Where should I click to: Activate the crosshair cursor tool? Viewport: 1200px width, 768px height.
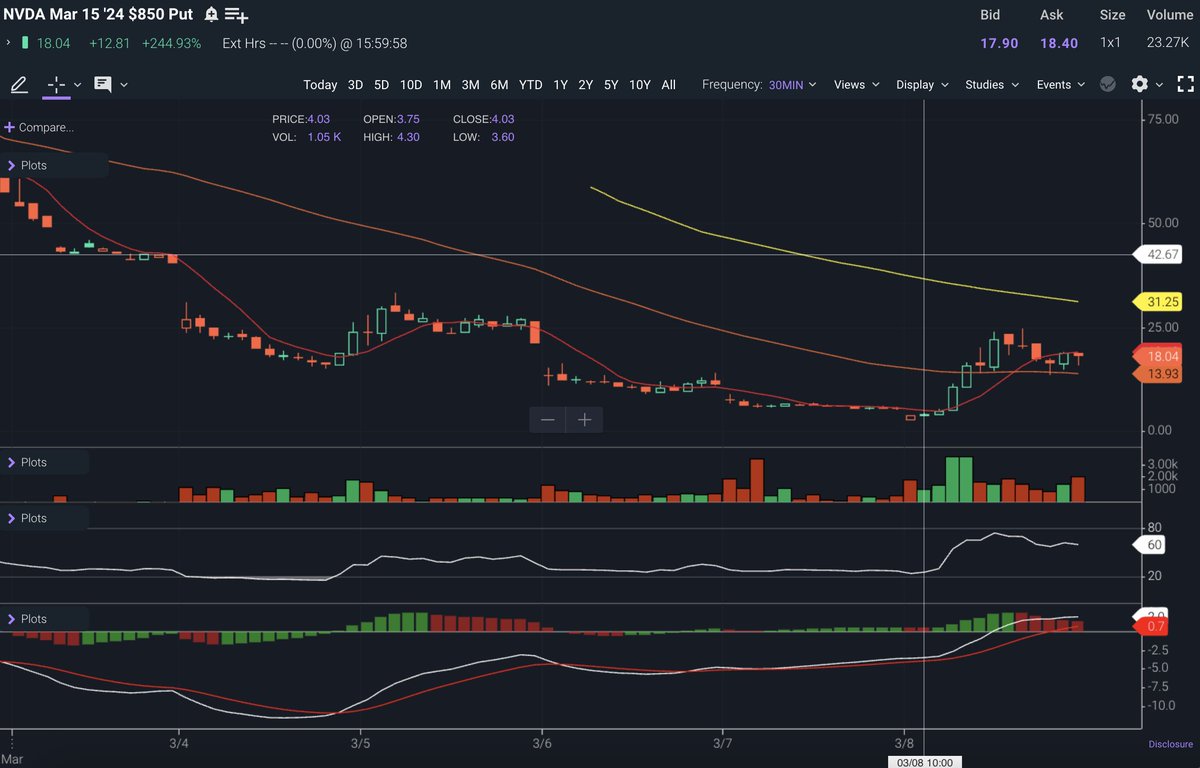point(56,85)
